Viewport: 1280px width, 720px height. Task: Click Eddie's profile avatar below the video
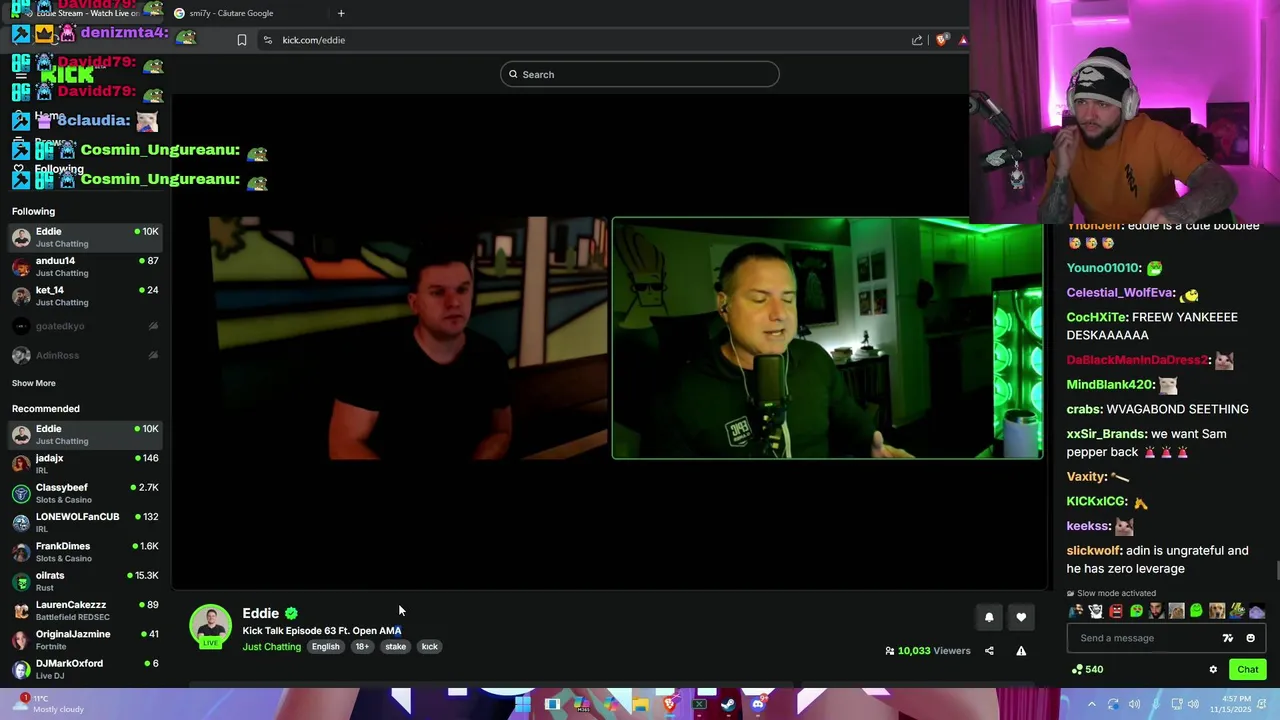(211, 625)
